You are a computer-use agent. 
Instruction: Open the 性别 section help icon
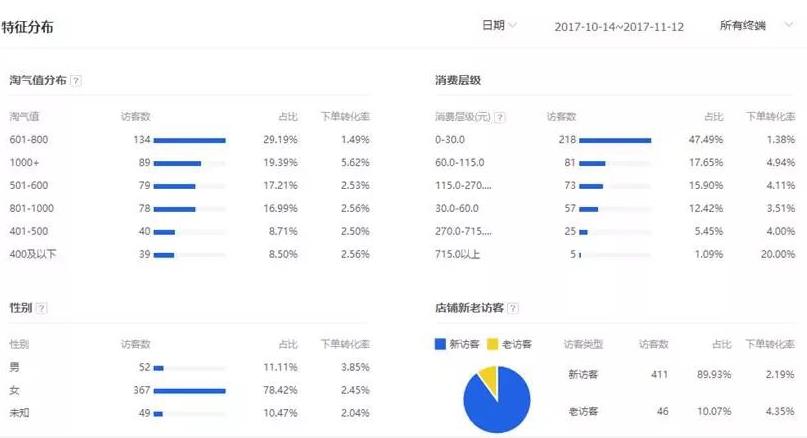point(41,308)
